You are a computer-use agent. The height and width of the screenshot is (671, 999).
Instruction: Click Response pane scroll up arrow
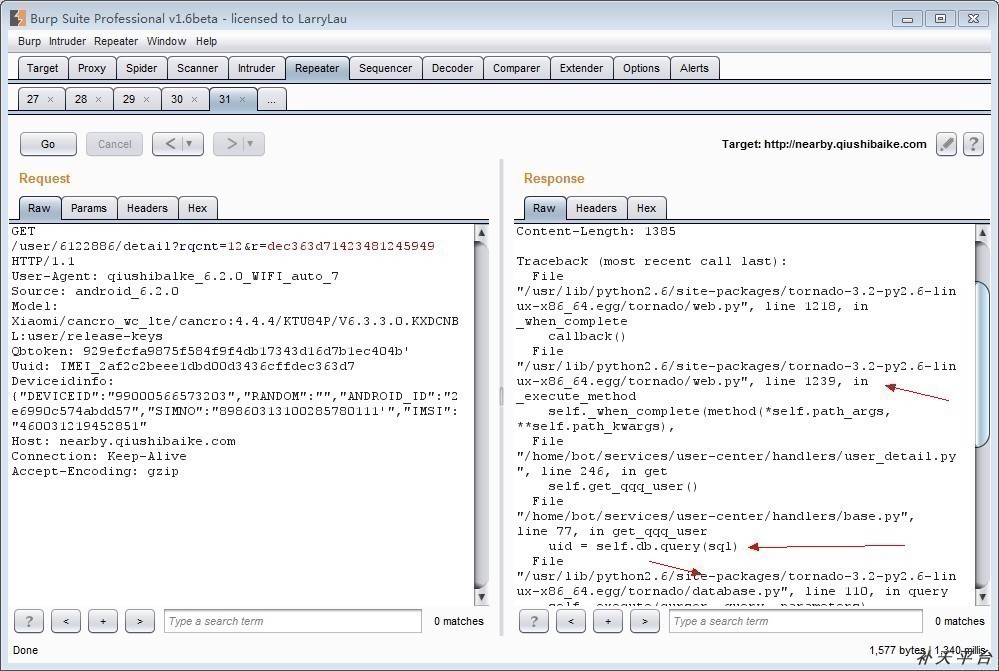tap(982, 233)
